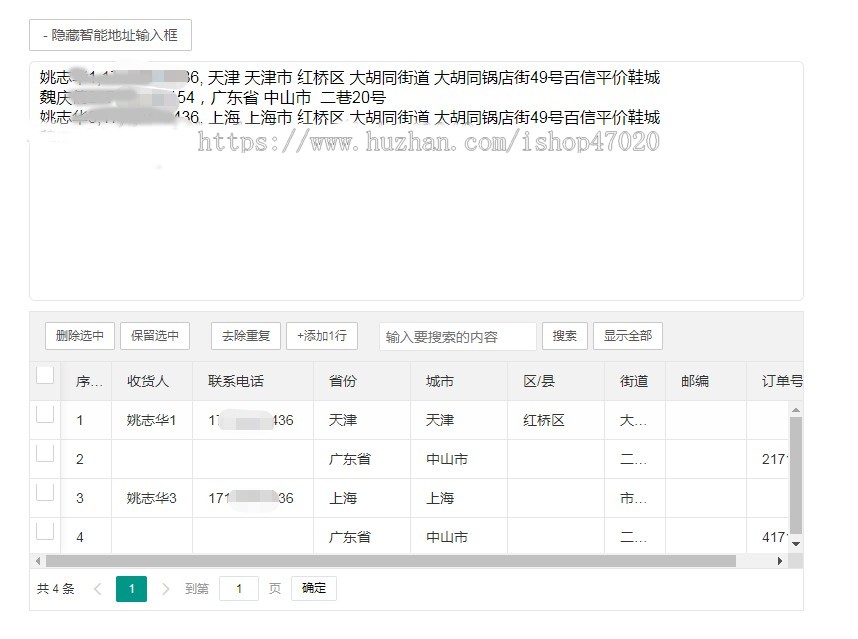Click the vertical scrollbar up arrow
The width and height of the screenshot is (858, 639).
pos(796,410)
